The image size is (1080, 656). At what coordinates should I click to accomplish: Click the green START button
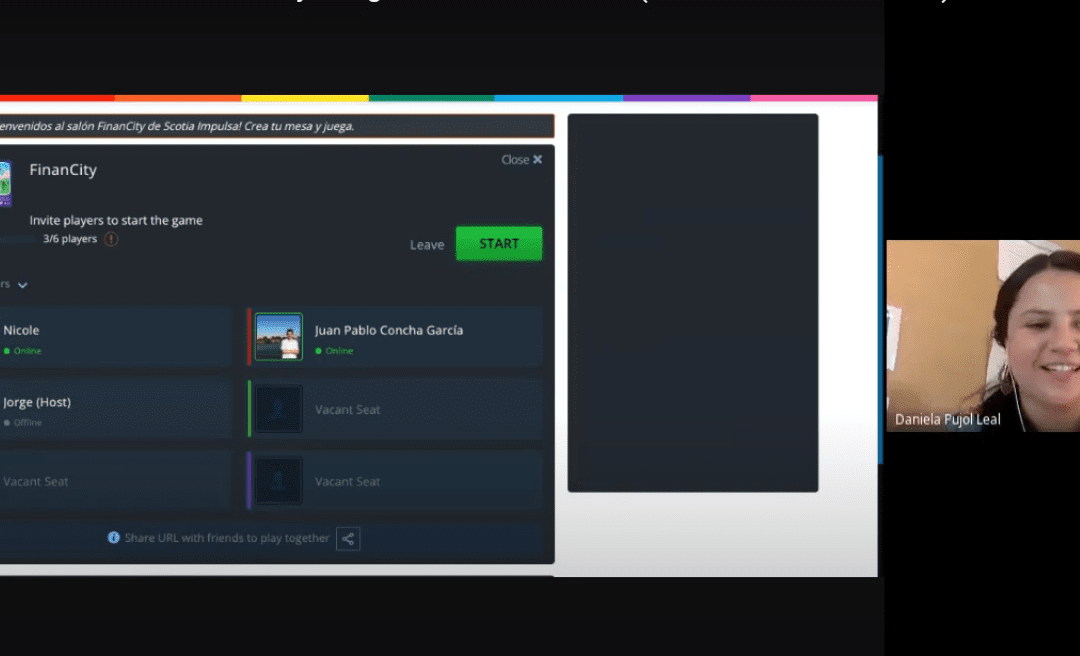pos(499,243)
